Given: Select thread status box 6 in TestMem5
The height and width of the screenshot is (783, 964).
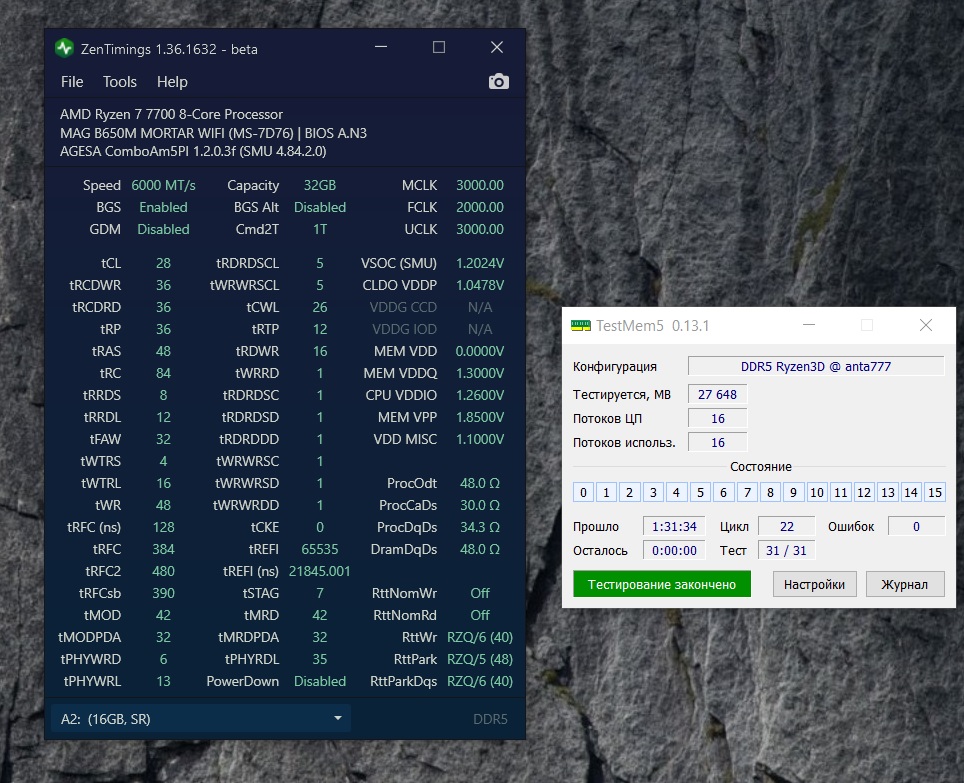Looking at the screenshot, I should (724, 492).
